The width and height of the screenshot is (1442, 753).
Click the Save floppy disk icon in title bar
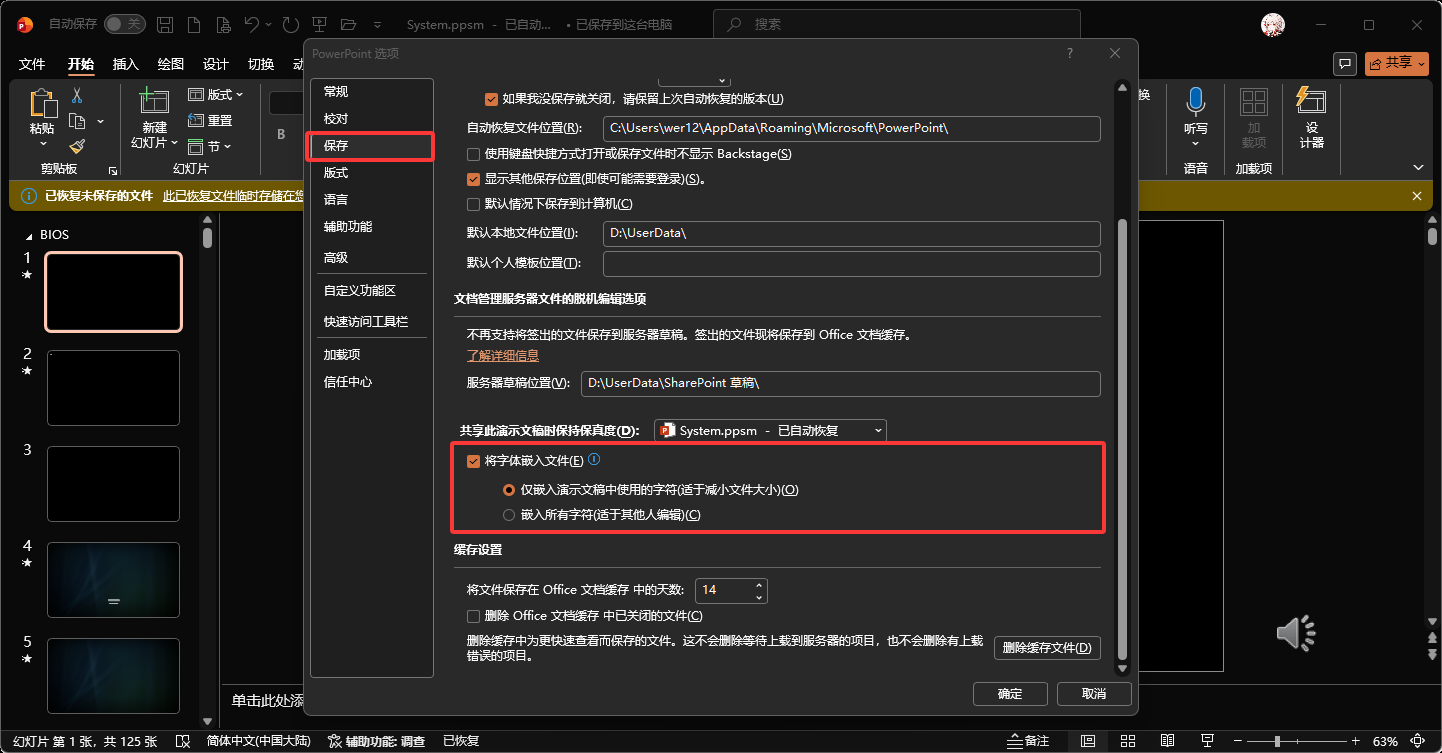point(165,24)
